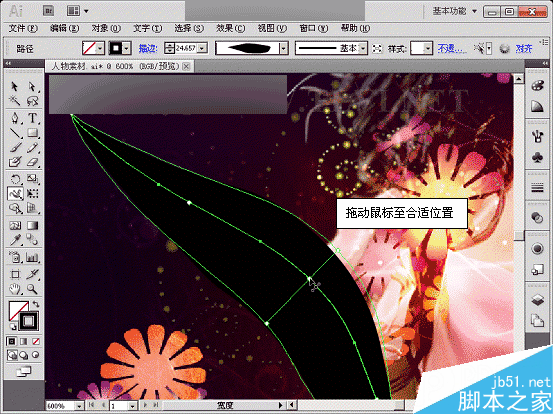The height and width of the screenshot is (414, 553).
Task: Select the Mesh tool
Action: (14, 225)
